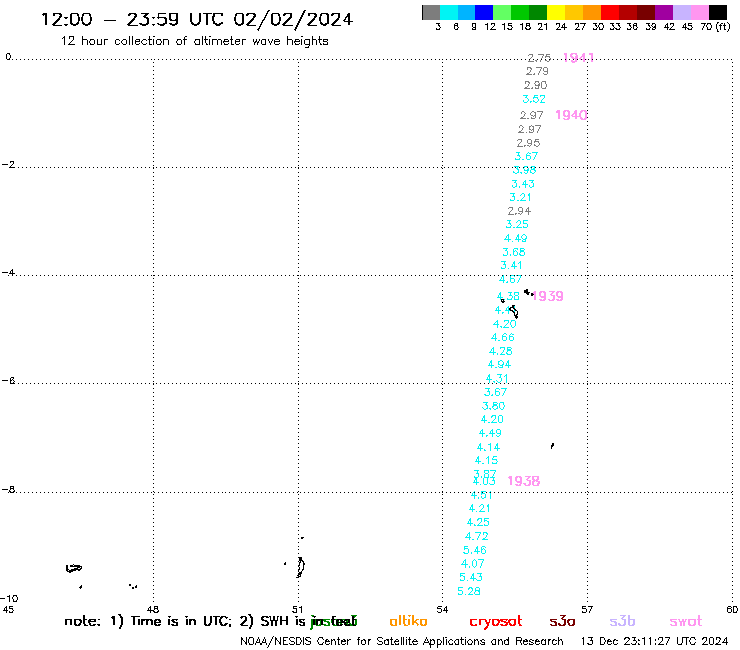Select the light green 15 ft swatch

[x=502, y=12]
